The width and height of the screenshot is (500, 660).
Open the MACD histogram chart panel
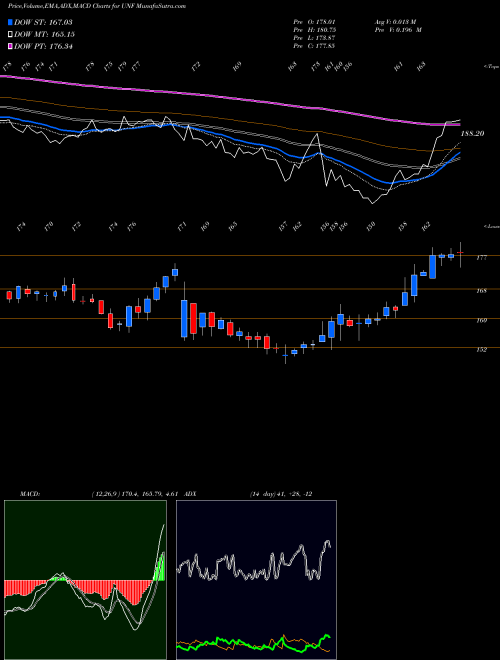tap(85, 580)
